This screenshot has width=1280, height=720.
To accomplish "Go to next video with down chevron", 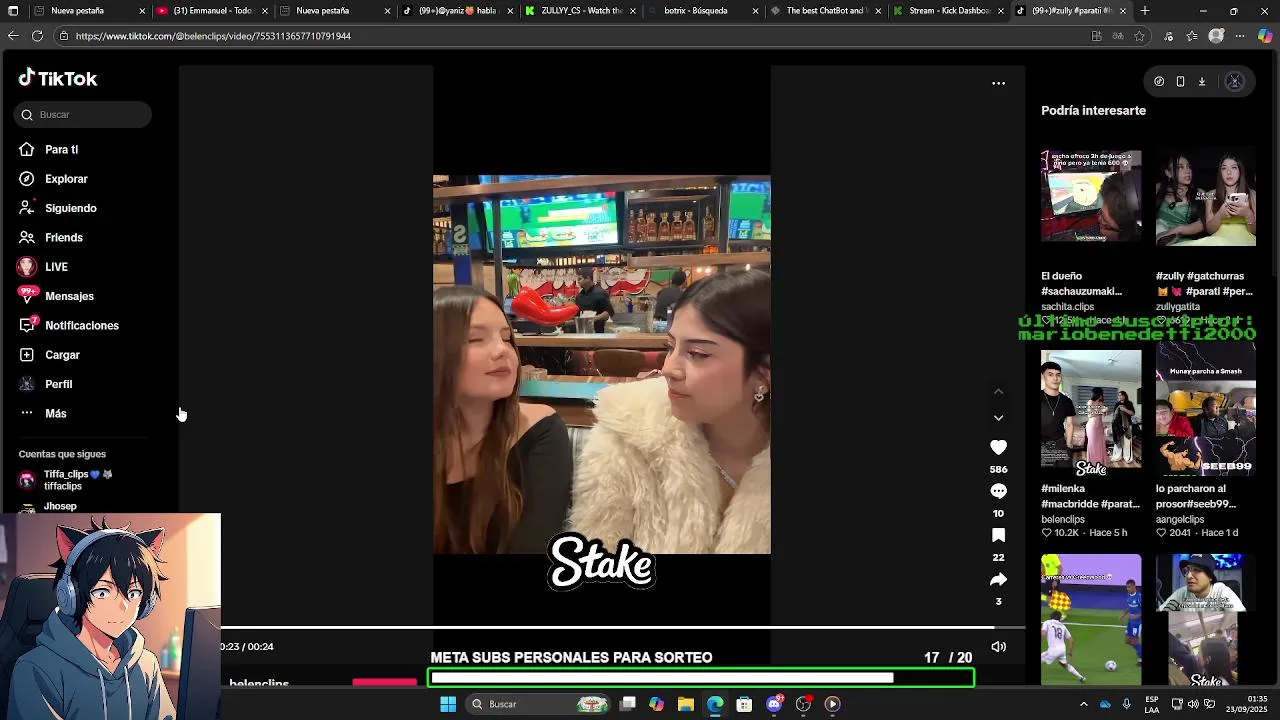I will (x=998, y=418).
